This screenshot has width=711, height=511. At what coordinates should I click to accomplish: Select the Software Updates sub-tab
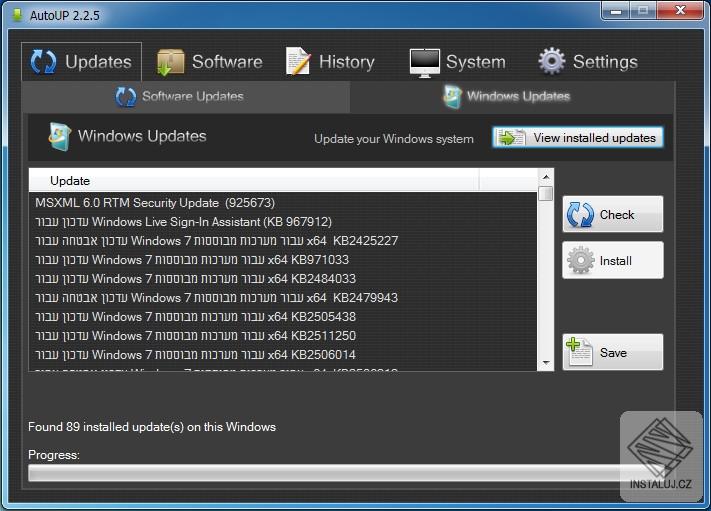point(186,97)
